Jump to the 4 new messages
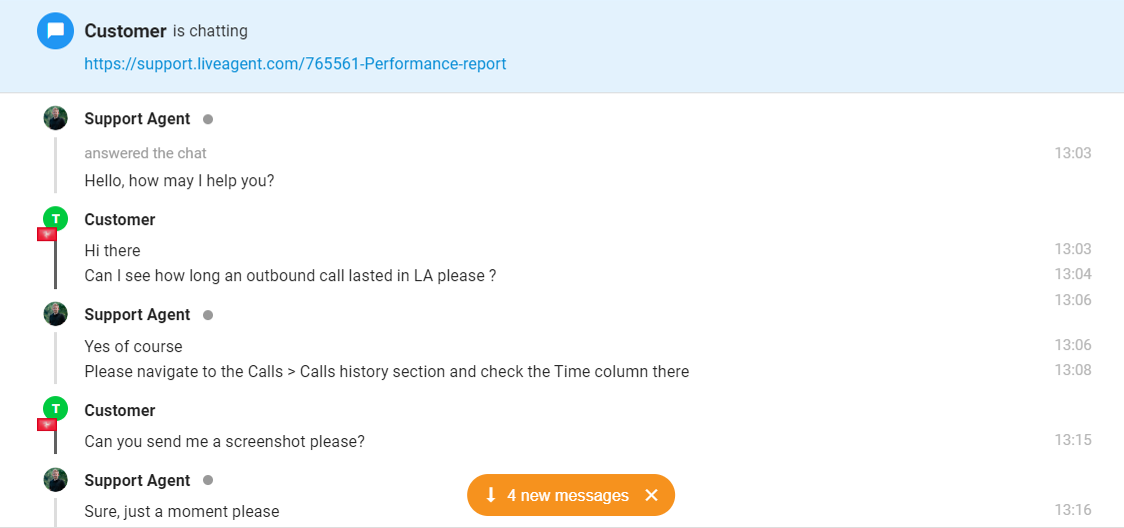Viewport: 1124px width, 528px height. [567, 496]
